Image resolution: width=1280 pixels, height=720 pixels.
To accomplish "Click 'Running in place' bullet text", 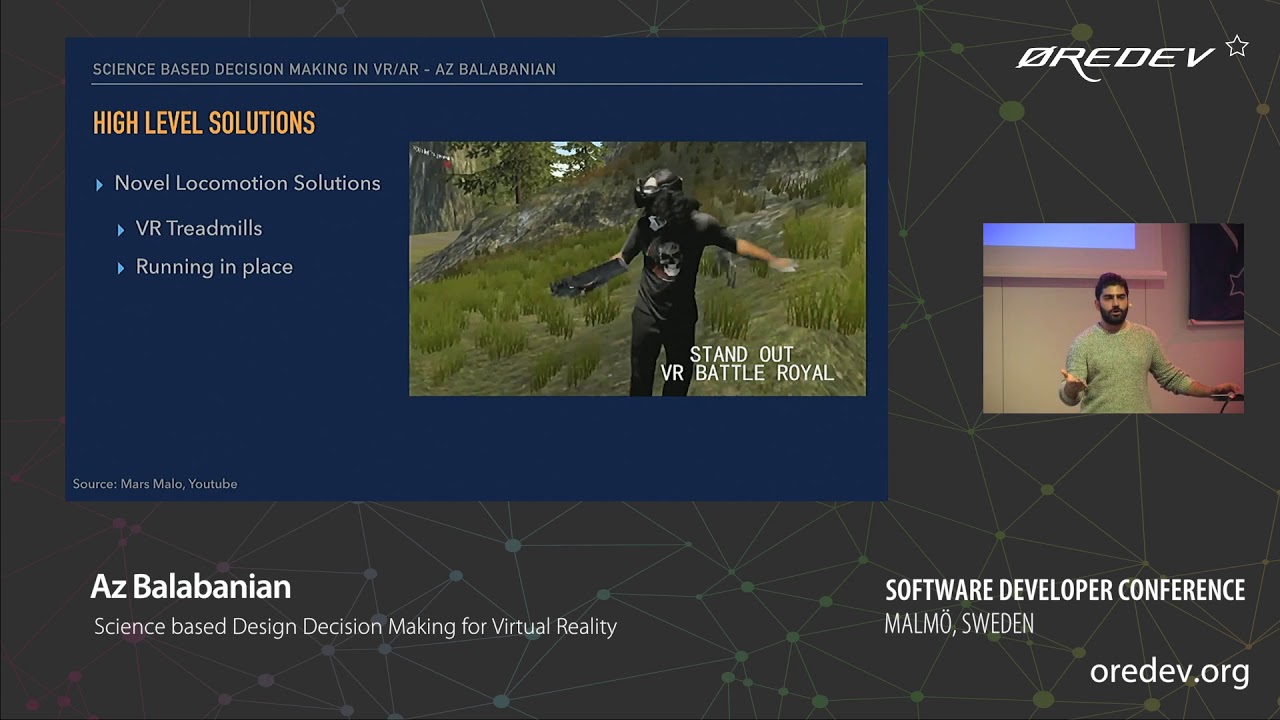I will coord(214,267).
